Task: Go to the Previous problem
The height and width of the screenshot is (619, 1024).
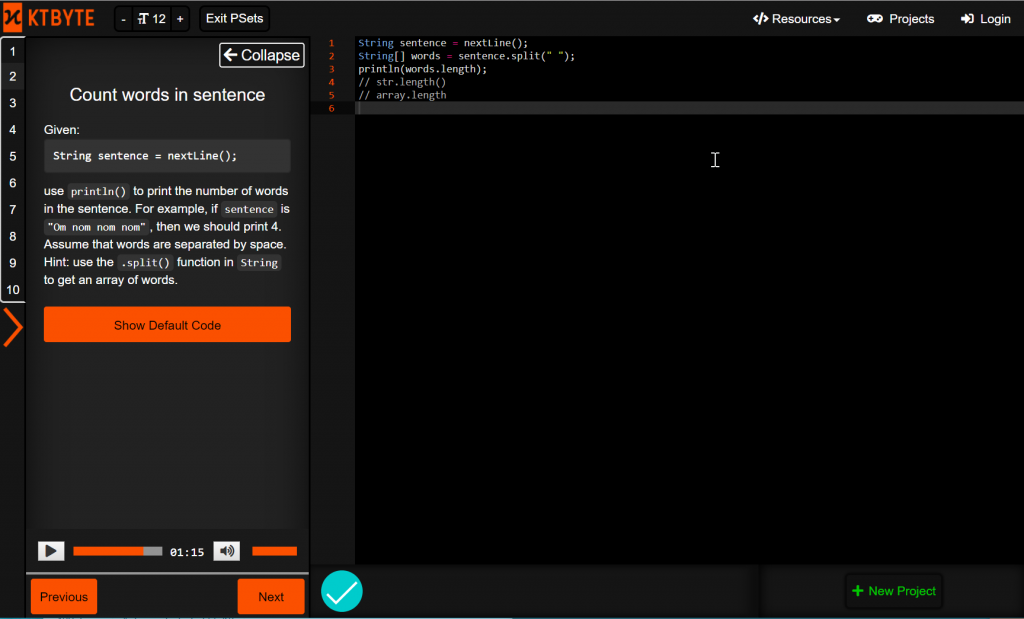Action: [x=64, y=597]
